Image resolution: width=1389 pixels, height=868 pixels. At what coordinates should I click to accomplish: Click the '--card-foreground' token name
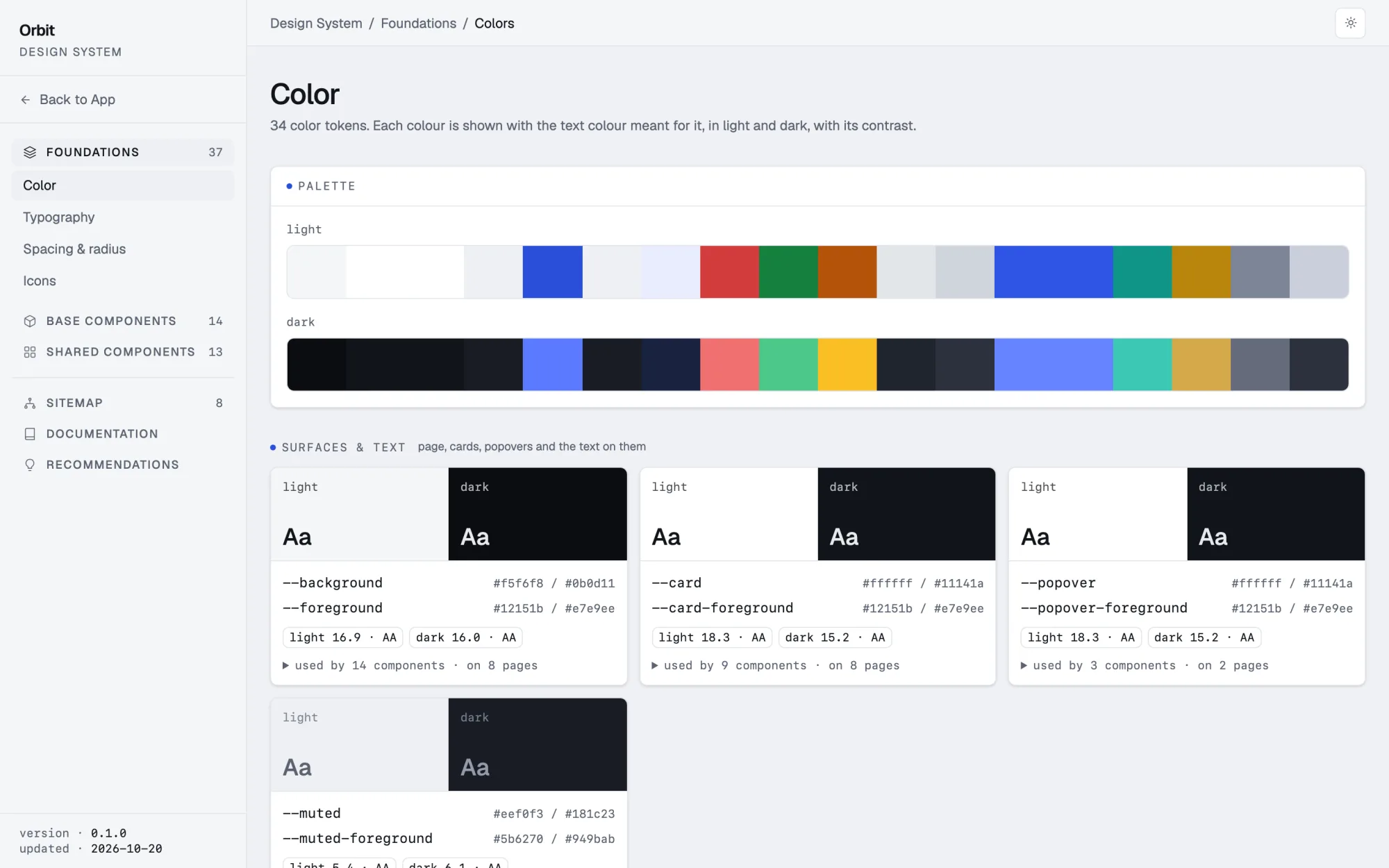coord(722,608)
